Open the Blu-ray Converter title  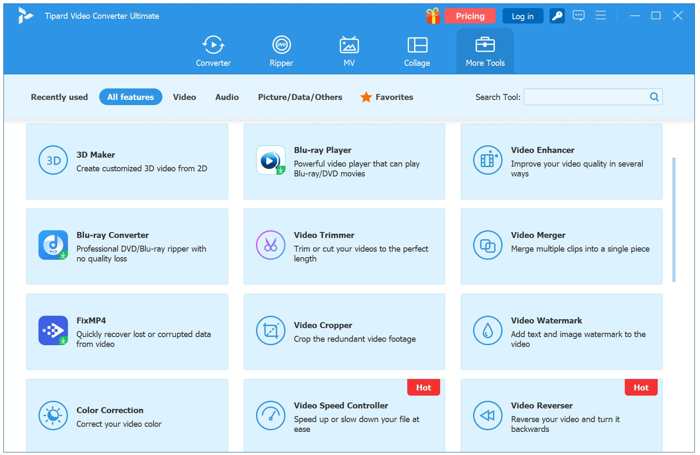coord(112,235)
